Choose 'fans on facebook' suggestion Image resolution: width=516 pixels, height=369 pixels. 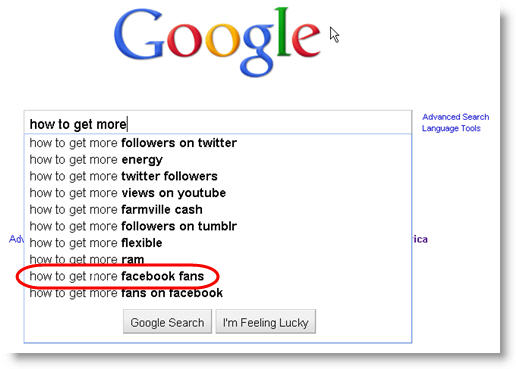click(218, 293)
